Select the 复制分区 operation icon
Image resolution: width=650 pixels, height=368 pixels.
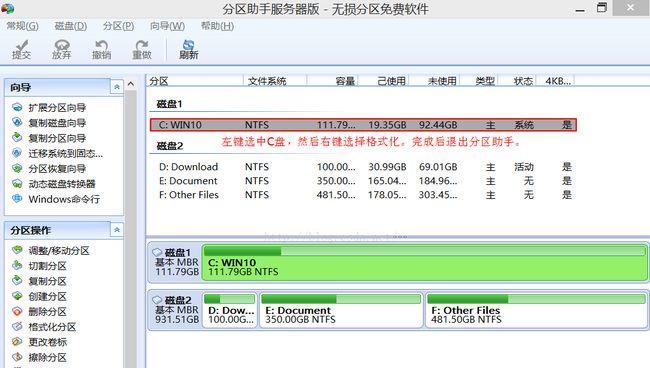point(17,281)
